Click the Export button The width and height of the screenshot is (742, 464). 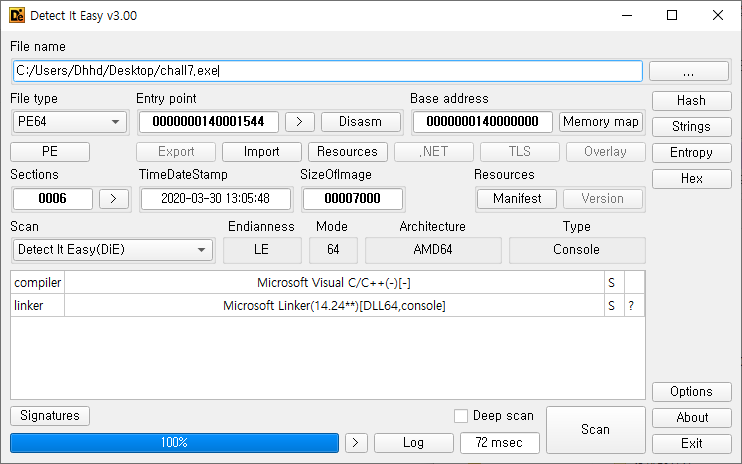176,152
